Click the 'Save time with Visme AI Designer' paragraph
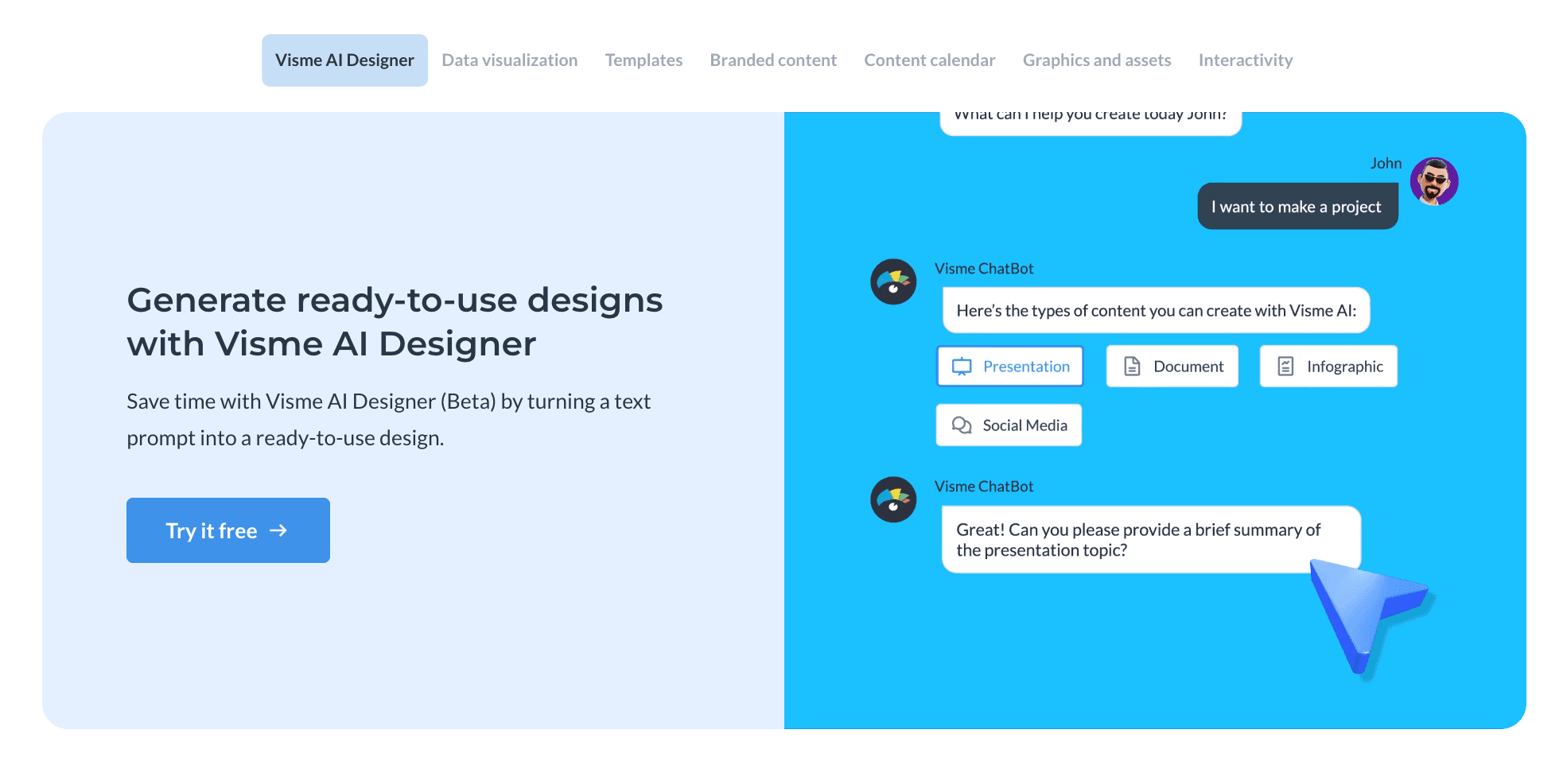This screenshot has height=784, width=1567. [388, 420]
